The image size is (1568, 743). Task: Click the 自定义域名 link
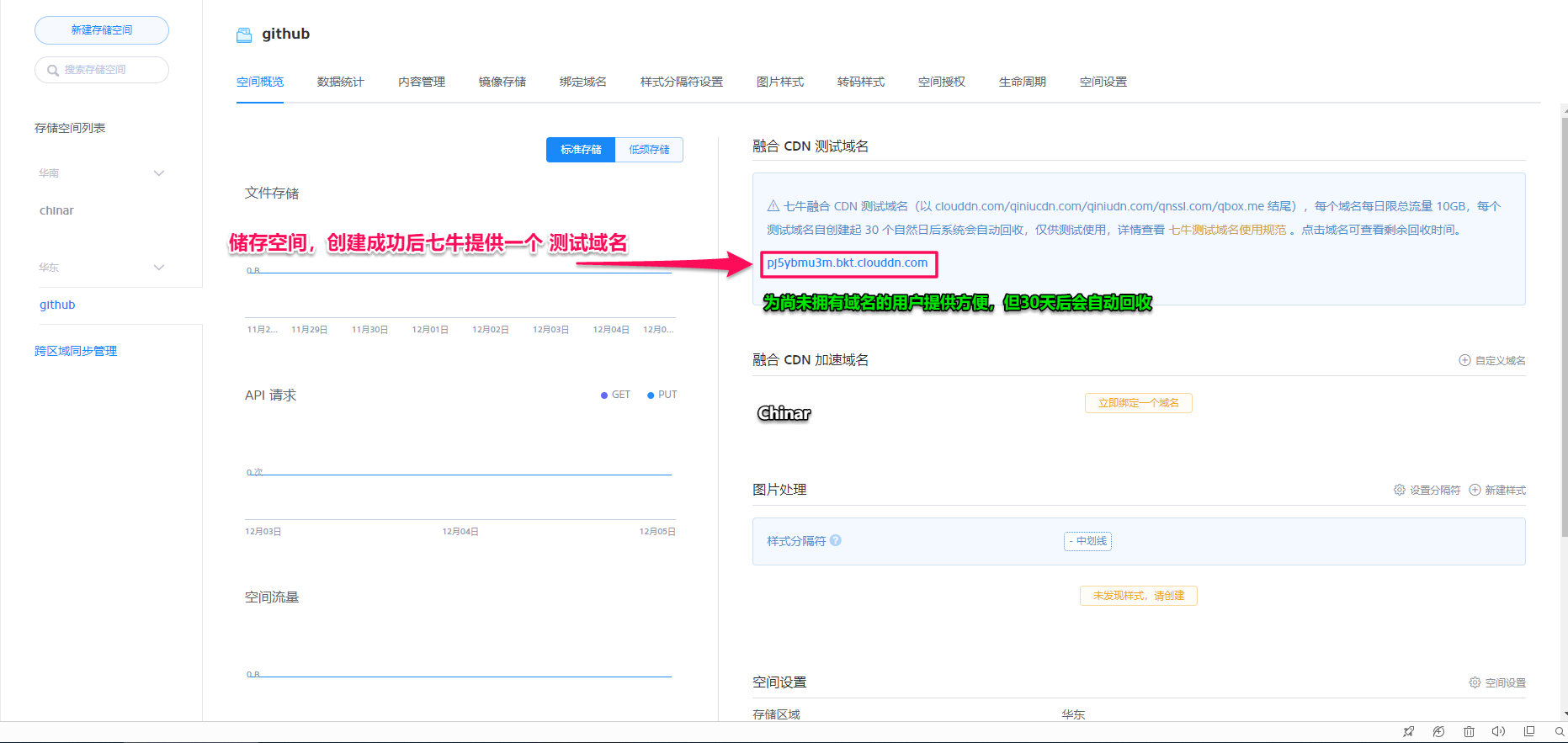click(1500, 360)
